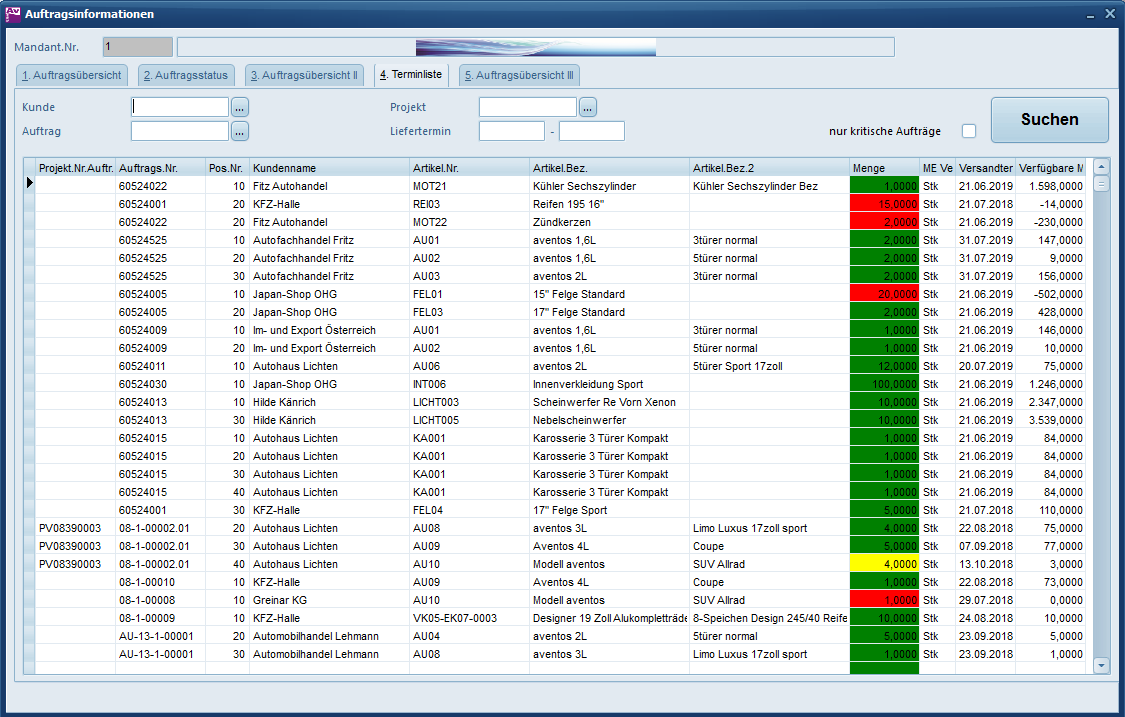This screenshot has height=717, width=1125.
Task: Switch to the Auftragsübersicht tab
Action: tap(72, 75)
